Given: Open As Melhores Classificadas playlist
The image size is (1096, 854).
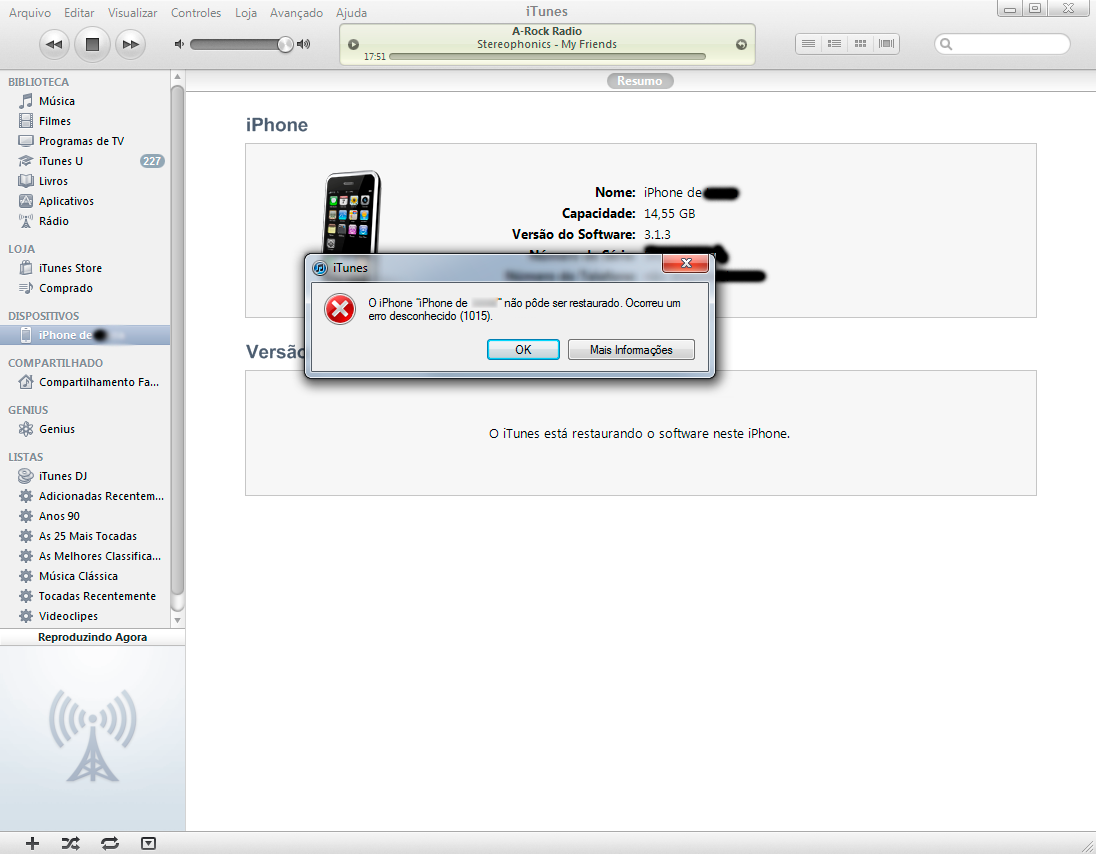Looking at the screenshot, I should coord(85,556).
